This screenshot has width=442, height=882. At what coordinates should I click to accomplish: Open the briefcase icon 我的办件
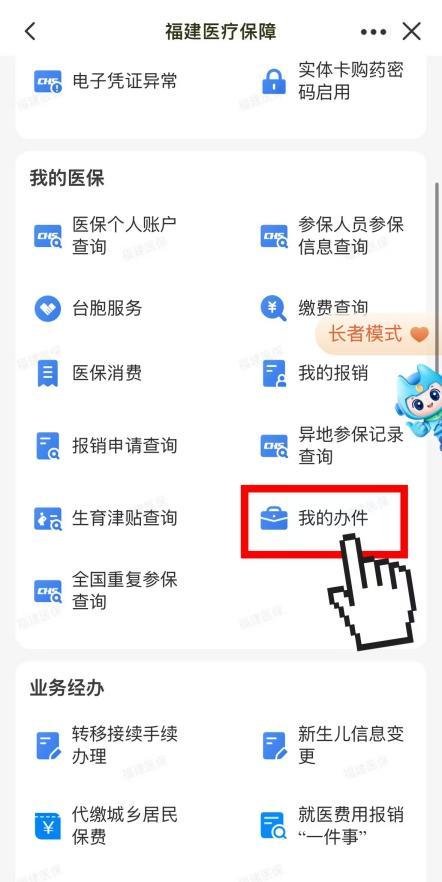(x=274, y=518)
